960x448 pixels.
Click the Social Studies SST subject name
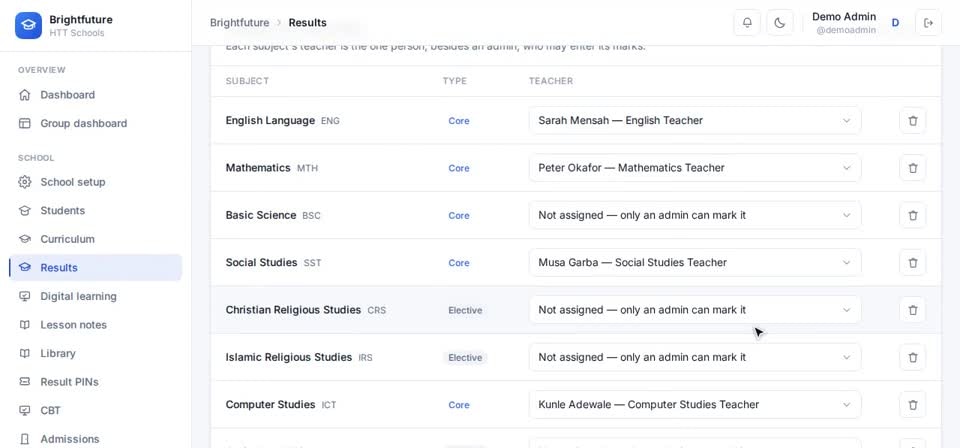click(273, 263)
